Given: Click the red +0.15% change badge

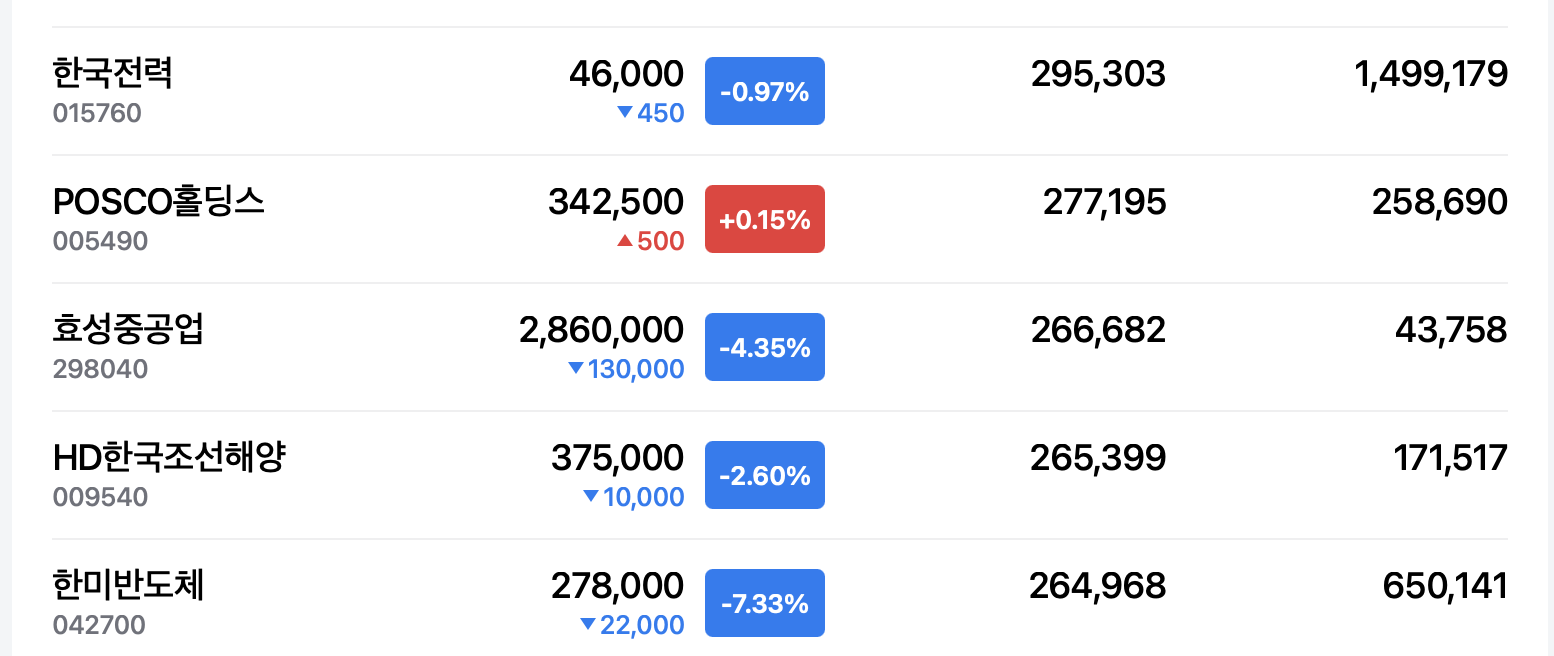Looking at the screenshot, I should tap(765, 219).
